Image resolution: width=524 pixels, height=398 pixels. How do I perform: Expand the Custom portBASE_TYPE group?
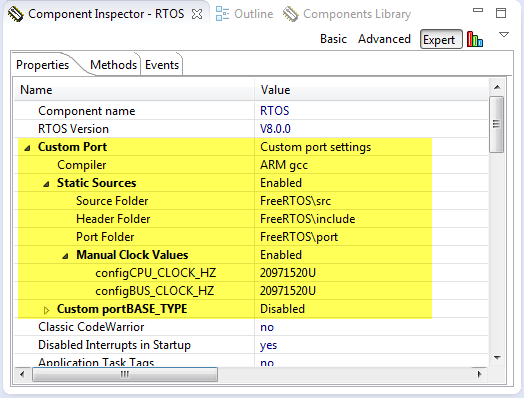[47, 310]
